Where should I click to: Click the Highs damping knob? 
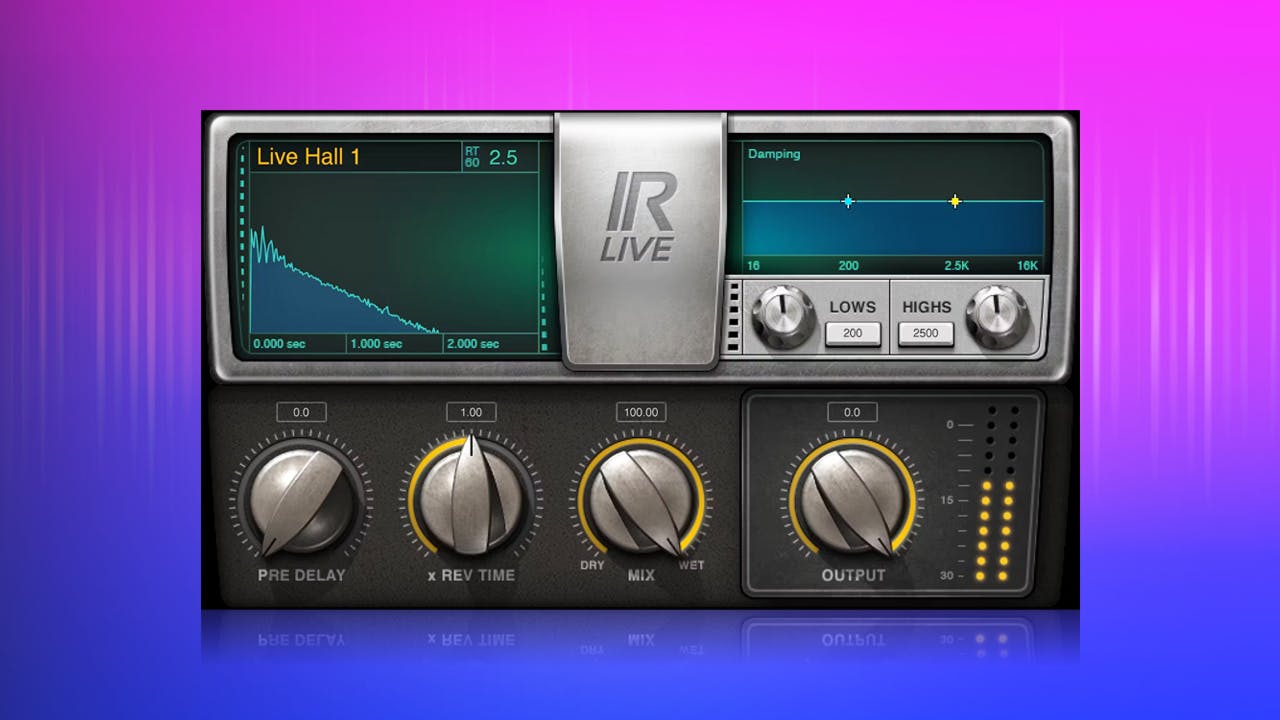click(997, 316)
